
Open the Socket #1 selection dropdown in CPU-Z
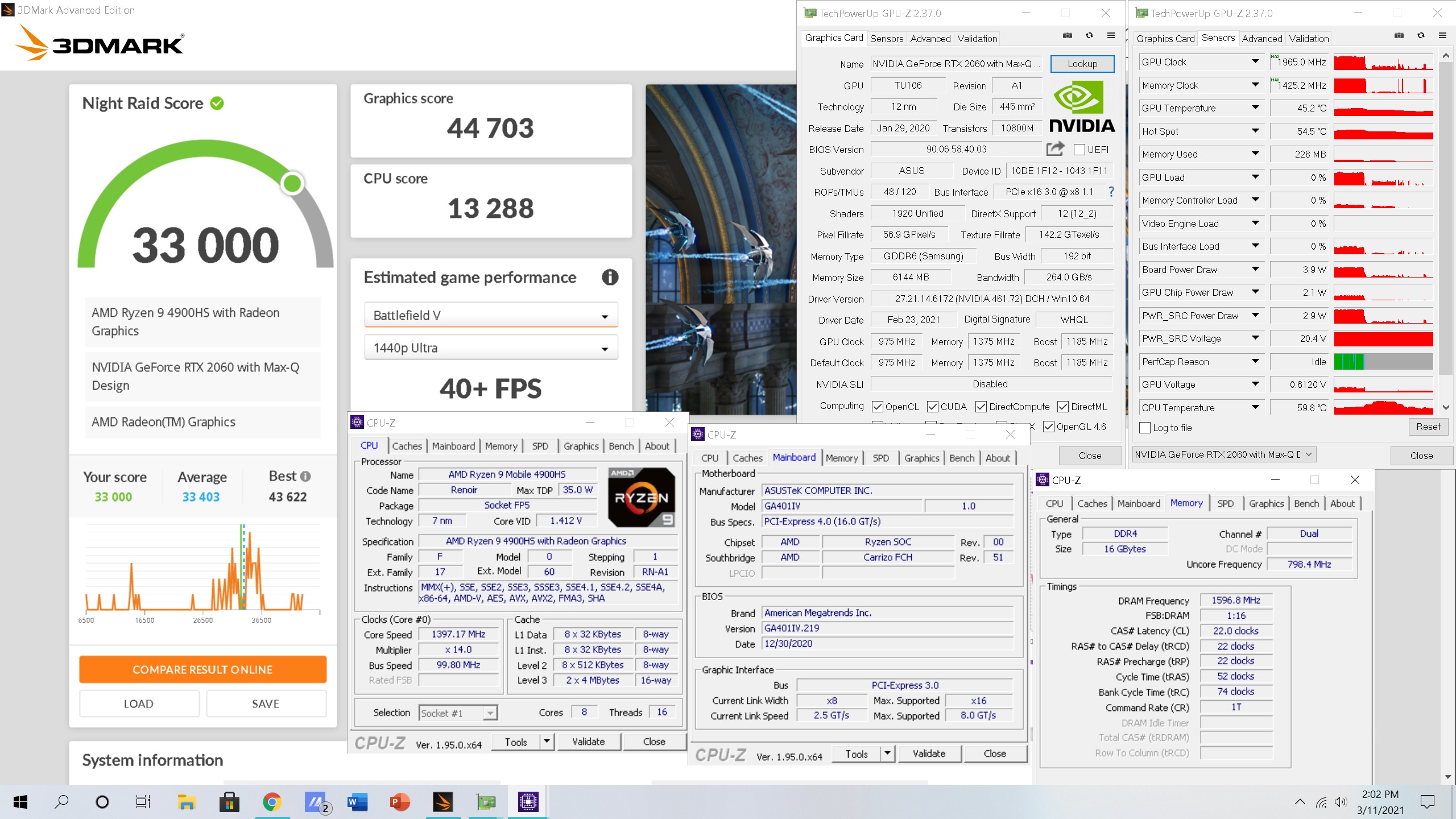pos(458,713)
